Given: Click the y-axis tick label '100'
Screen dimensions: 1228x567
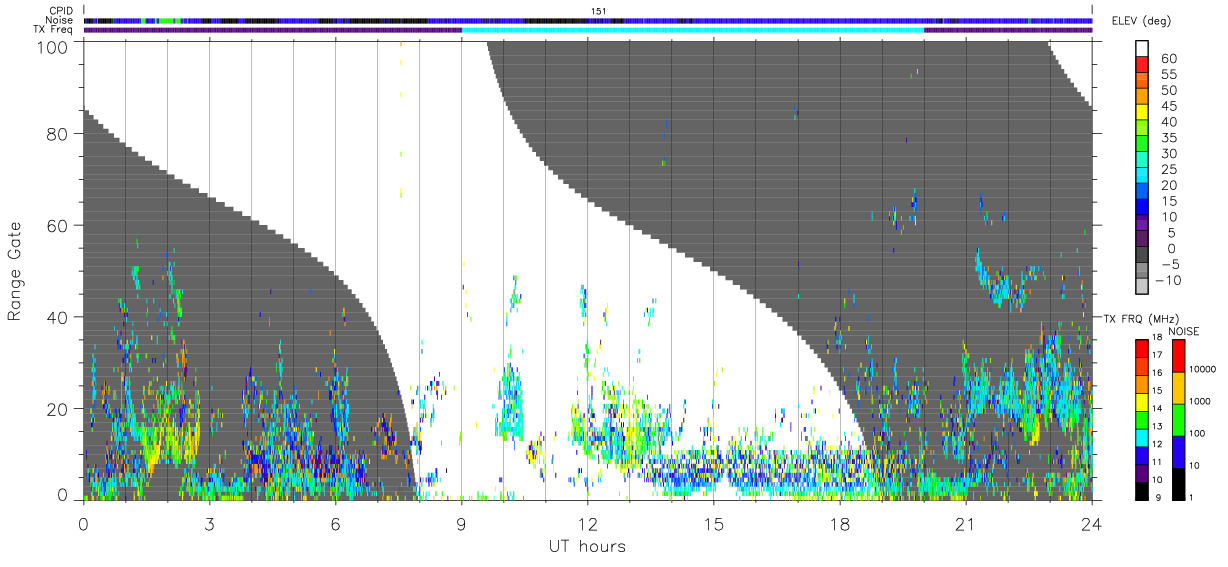Looking at the screenshot, I should (x=53, y=46).
